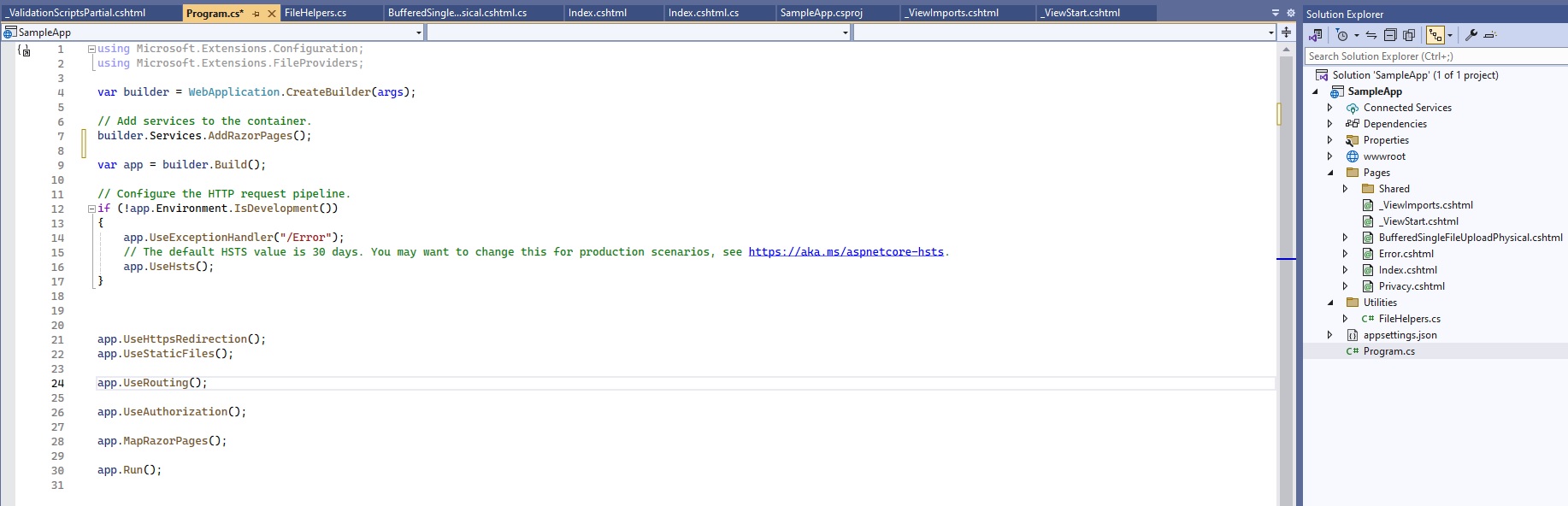Open Properties via the wrench icon

tap(1471, 35)
